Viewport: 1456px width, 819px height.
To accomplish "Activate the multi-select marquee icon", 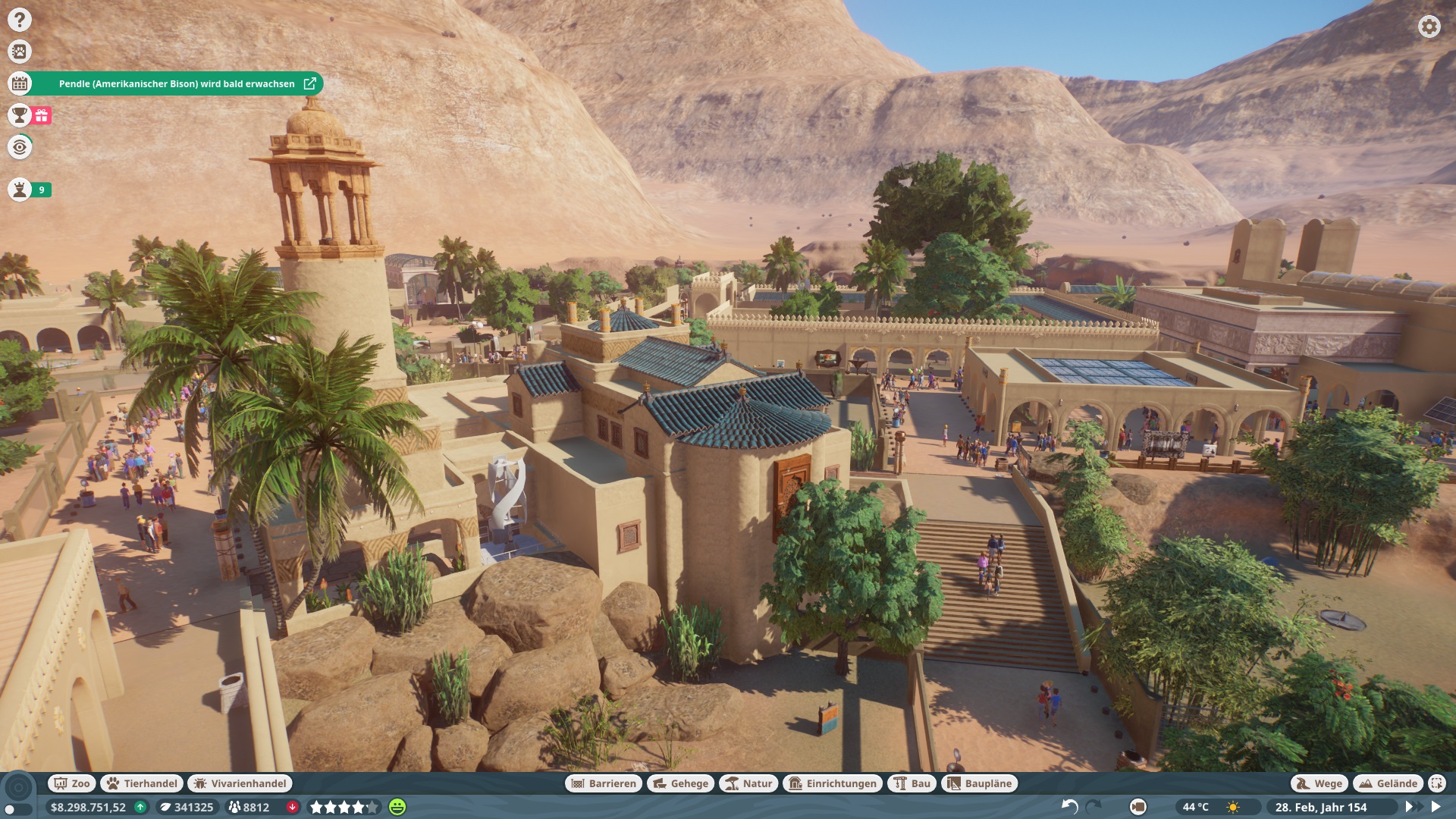I will click(1436, 783).
